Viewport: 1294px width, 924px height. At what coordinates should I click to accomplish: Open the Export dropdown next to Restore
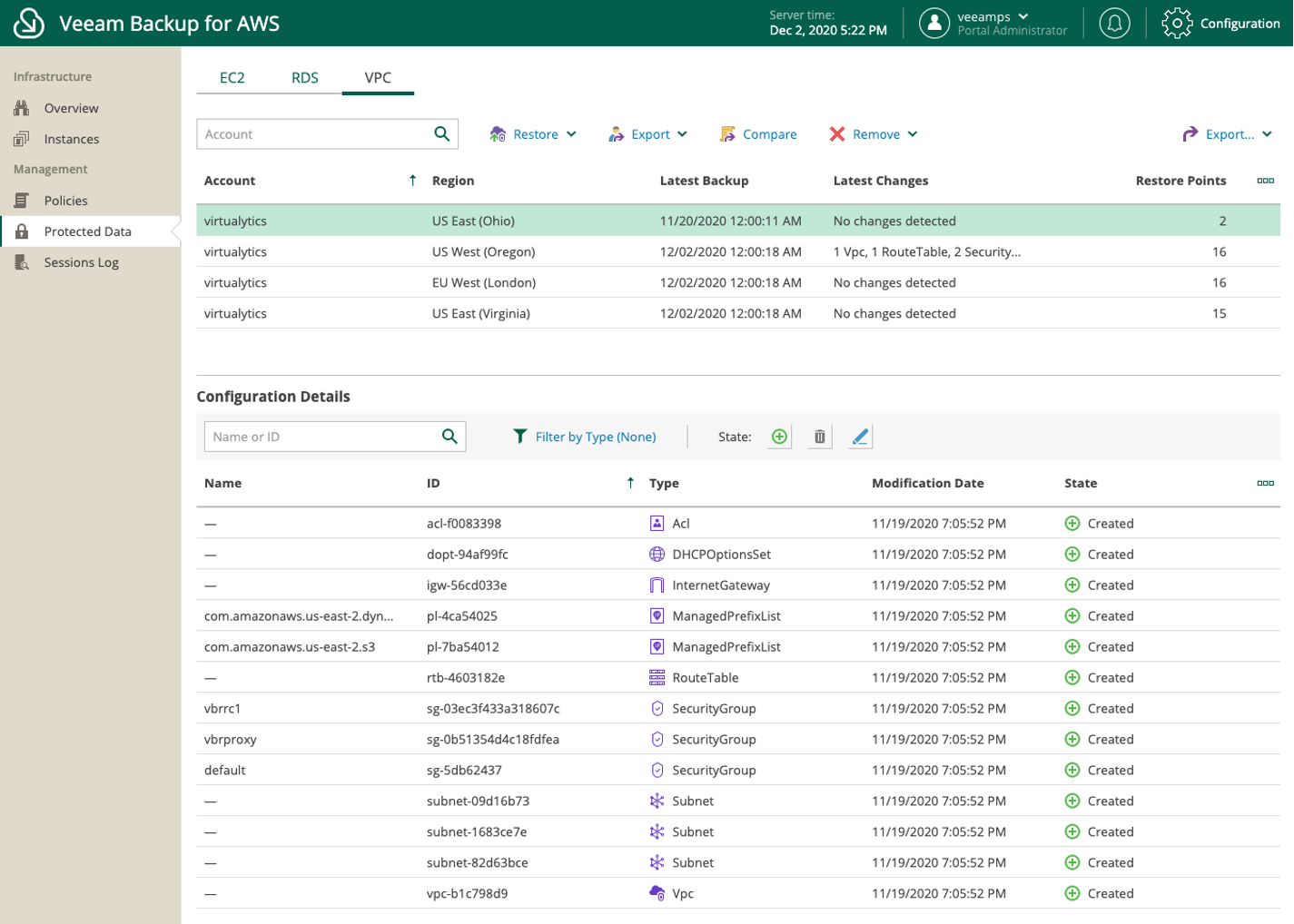[647, 134]
